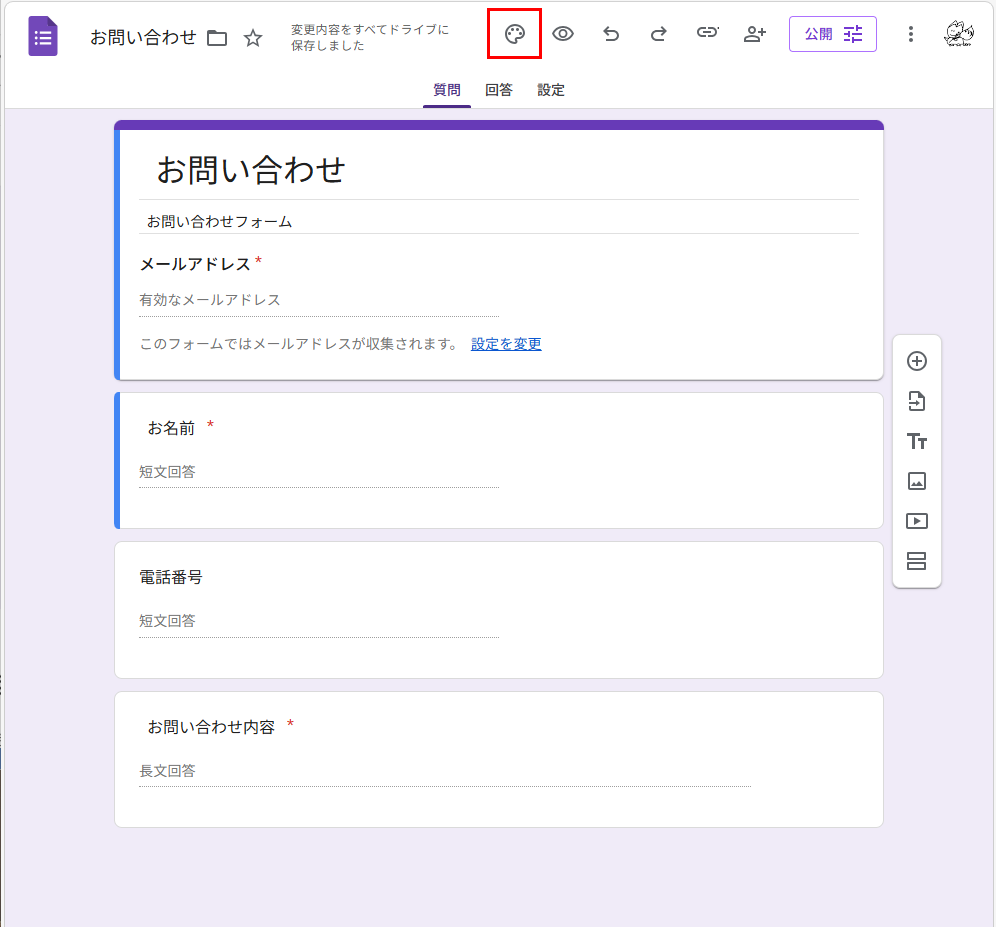Click the import questions icon

916,401
